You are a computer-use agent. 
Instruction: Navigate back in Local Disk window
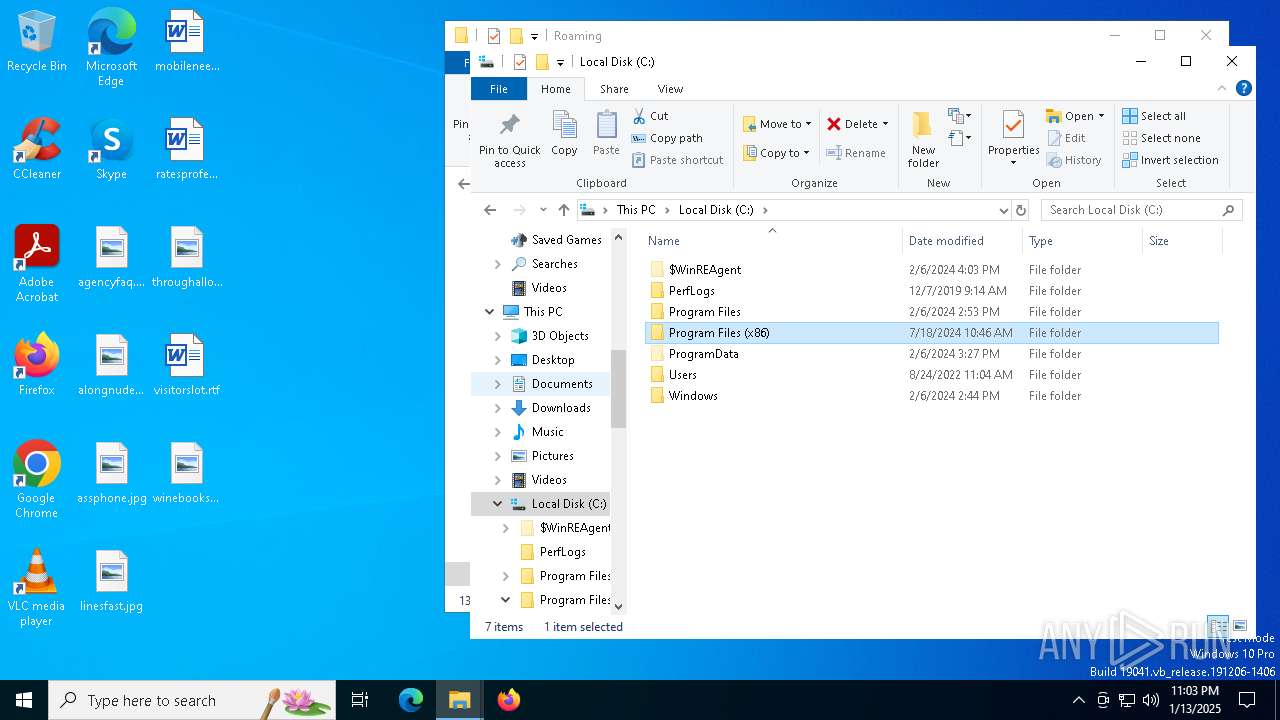[x=489, y=210]
